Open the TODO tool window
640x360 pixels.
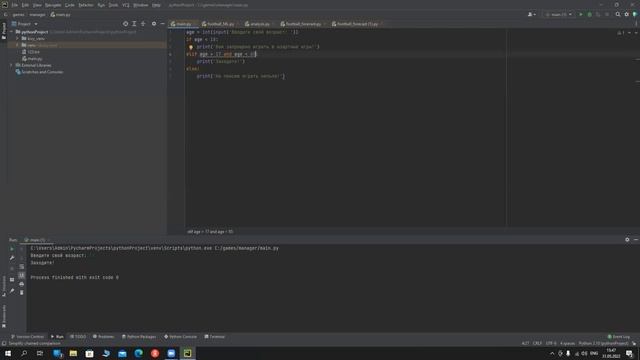tap(78, 337)
